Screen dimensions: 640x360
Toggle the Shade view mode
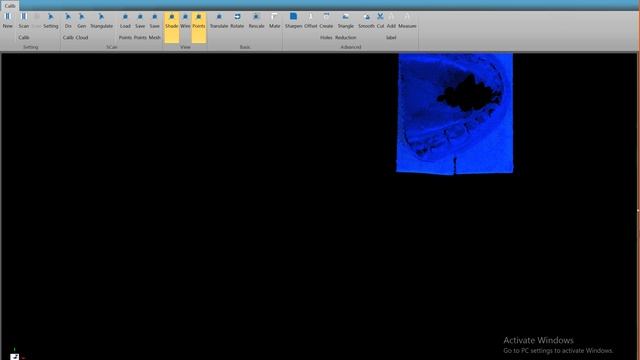tap(171, 27)
